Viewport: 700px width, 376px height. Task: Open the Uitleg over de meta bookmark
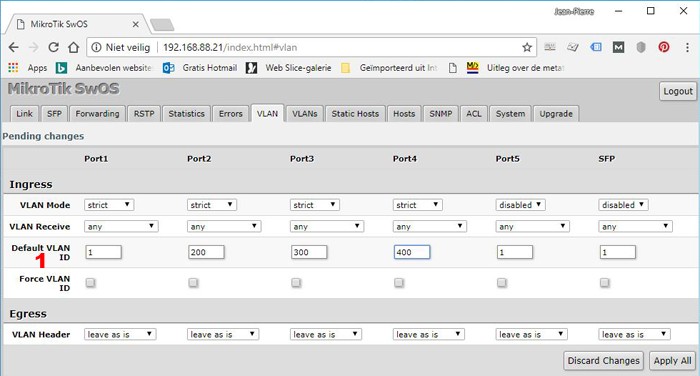515,68
